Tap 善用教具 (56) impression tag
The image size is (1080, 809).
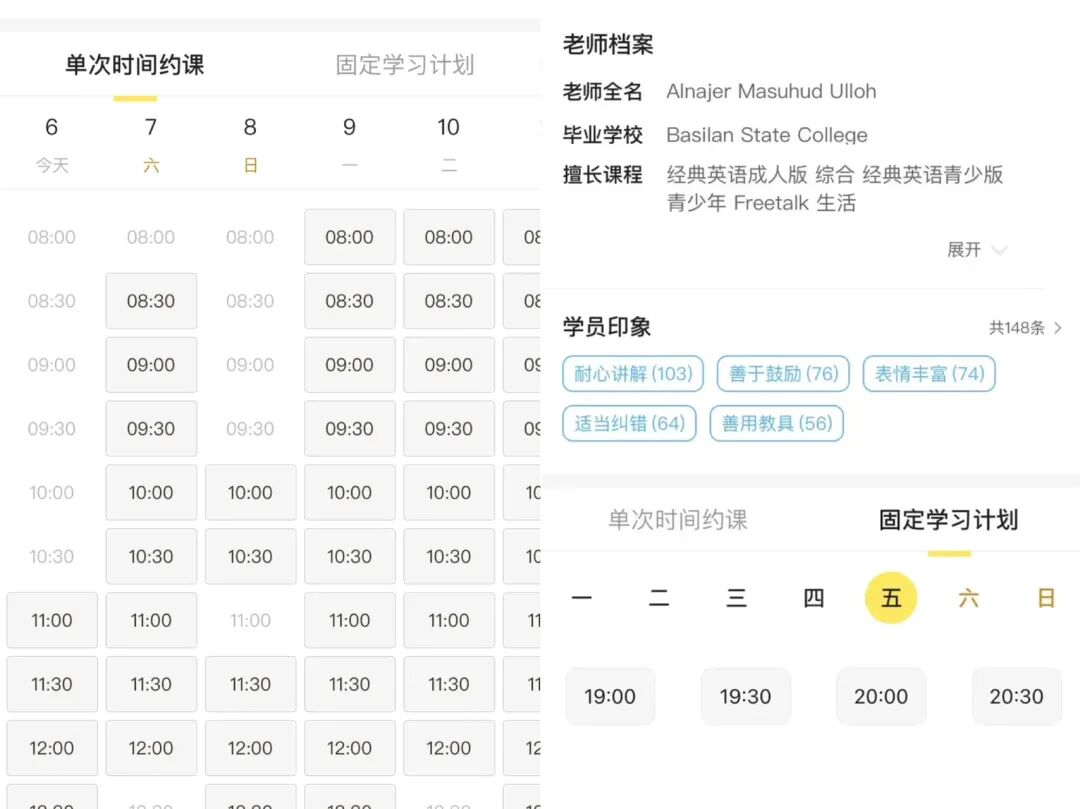[776, 423]
